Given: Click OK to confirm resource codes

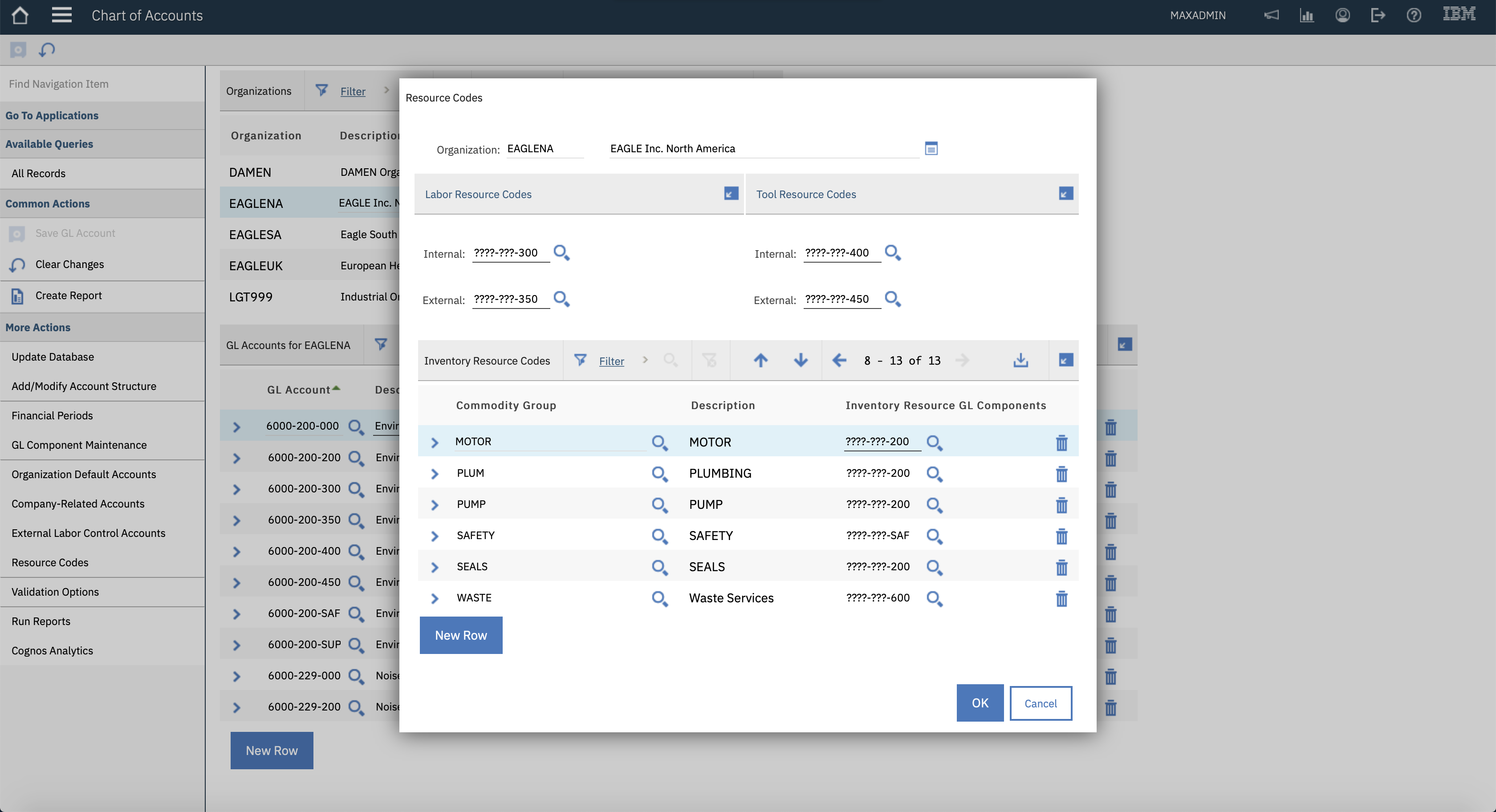Looking at the screenshot, I should click(x=980, y=703).
